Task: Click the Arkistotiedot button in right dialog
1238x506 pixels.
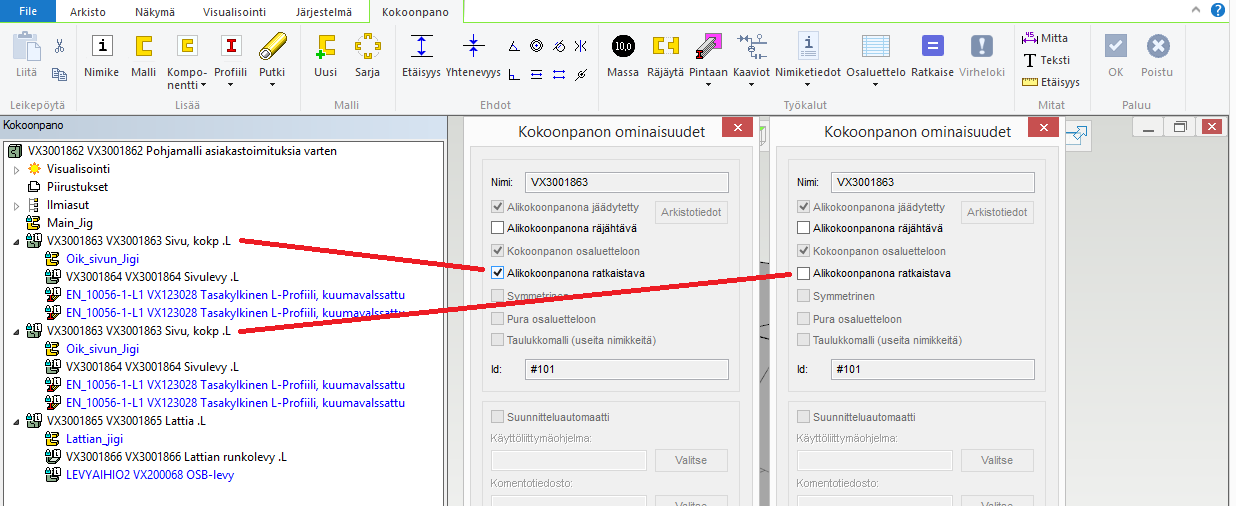Action: [x=997, y=212]
